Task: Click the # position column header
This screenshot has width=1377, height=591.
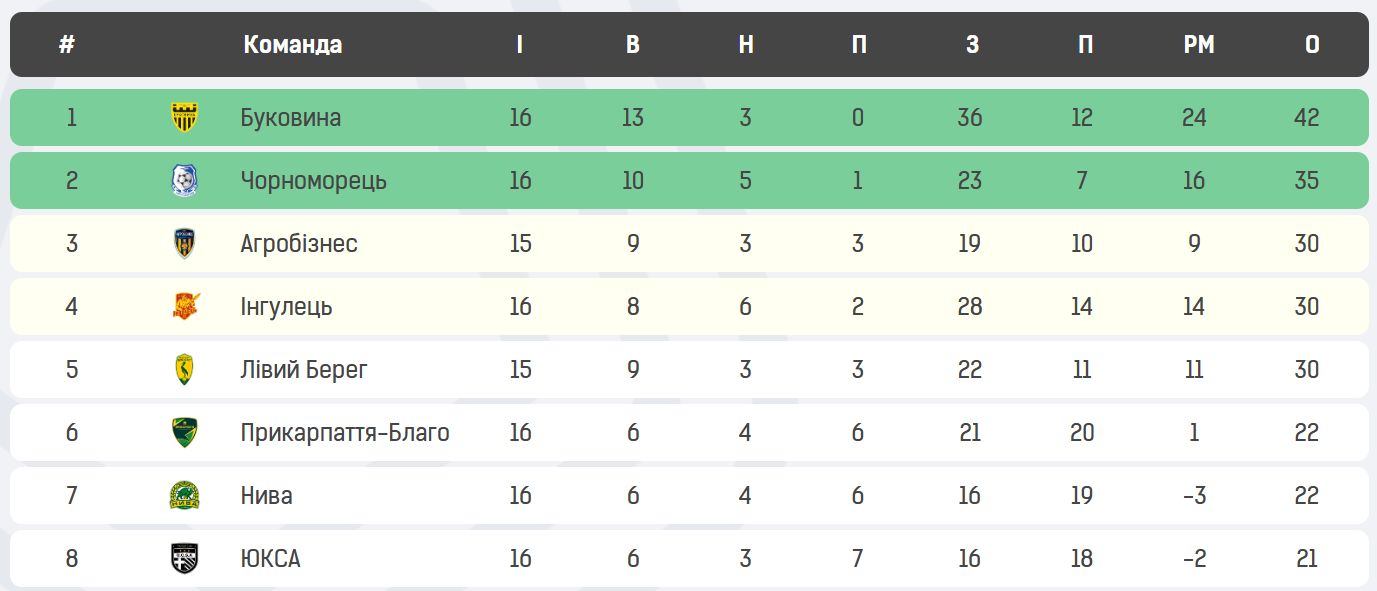Action: (x=67, y=45)
